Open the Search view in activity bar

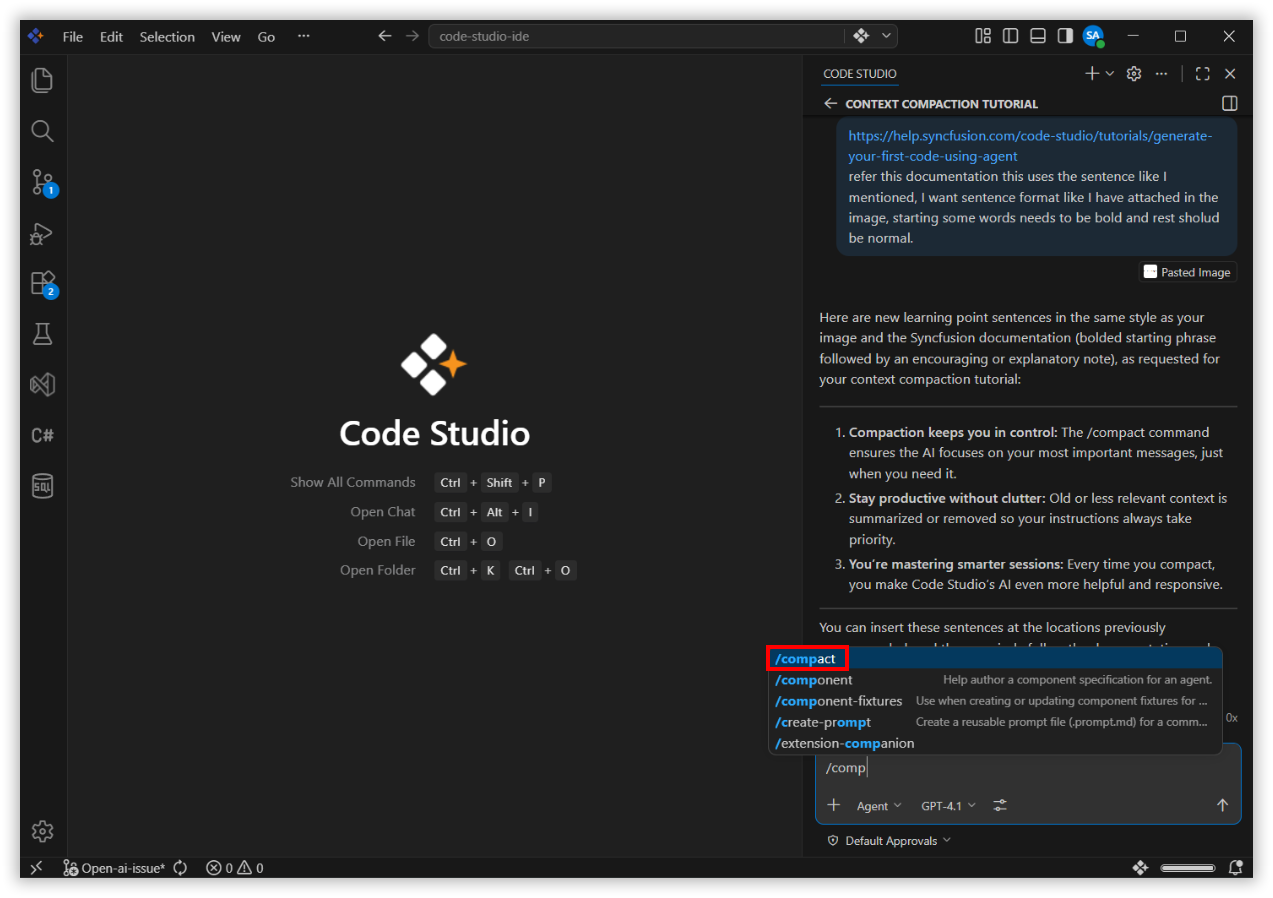coord(42,131)
